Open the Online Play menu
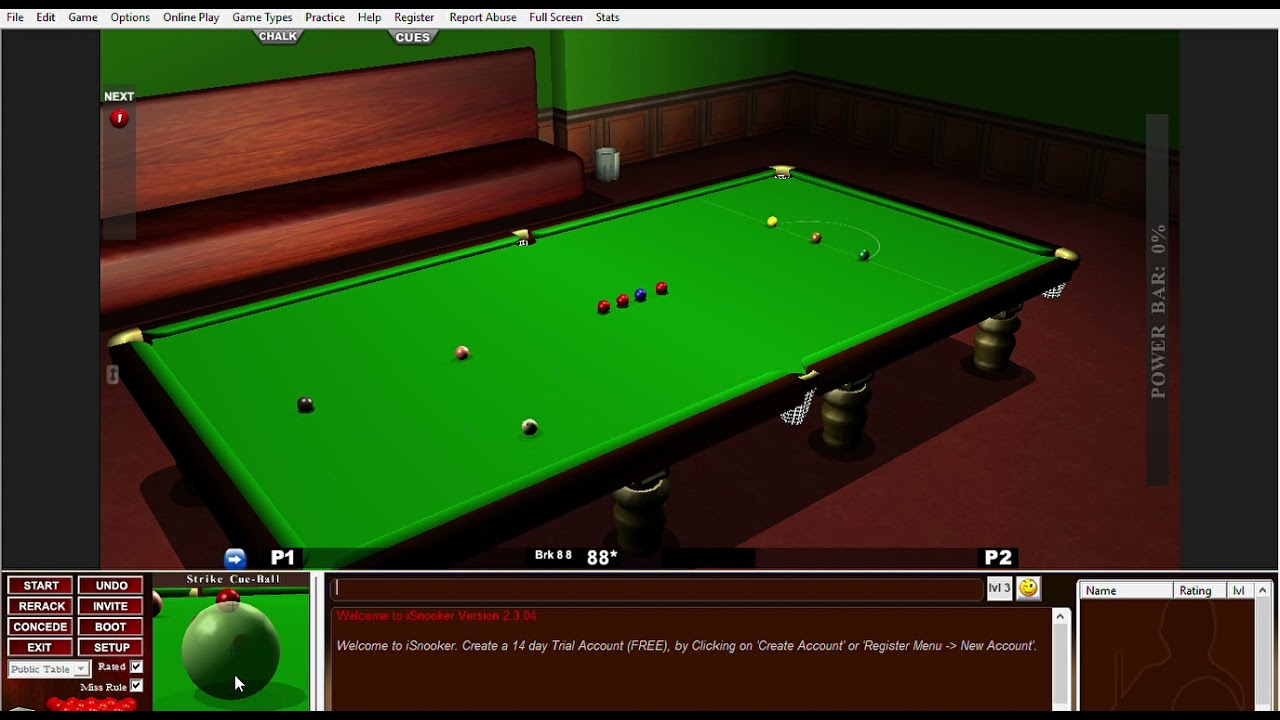This screenshot has width=1280, height=720. click(x=191, y=17)
